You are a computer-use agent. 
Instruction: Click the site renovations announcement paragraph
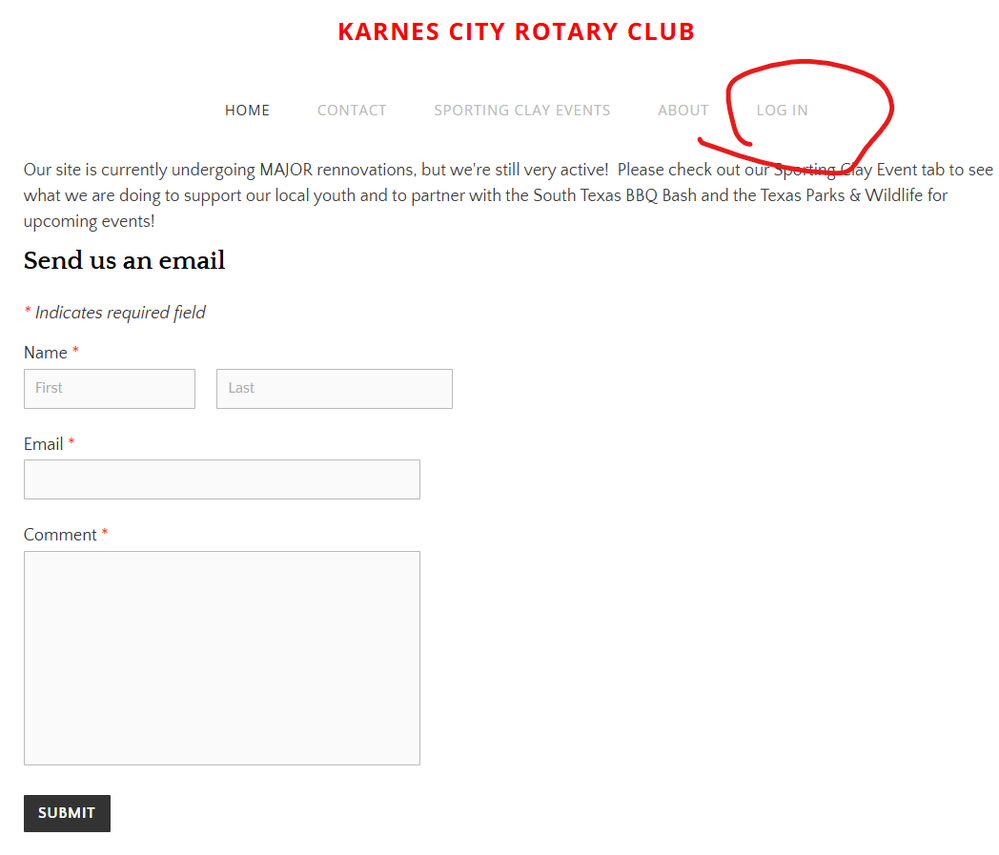tap(508, 195)
